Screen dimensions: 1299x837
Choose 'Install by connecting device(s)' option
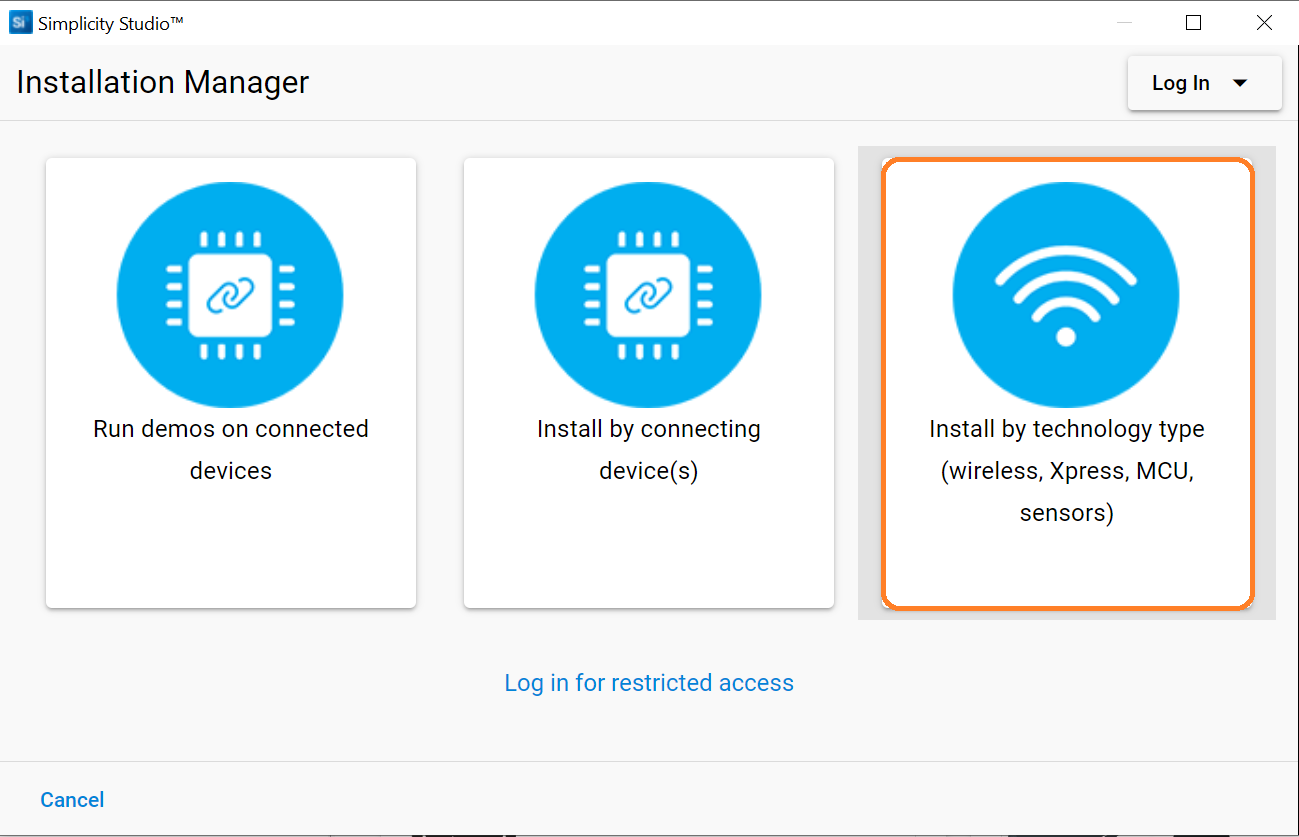point(648,382)
